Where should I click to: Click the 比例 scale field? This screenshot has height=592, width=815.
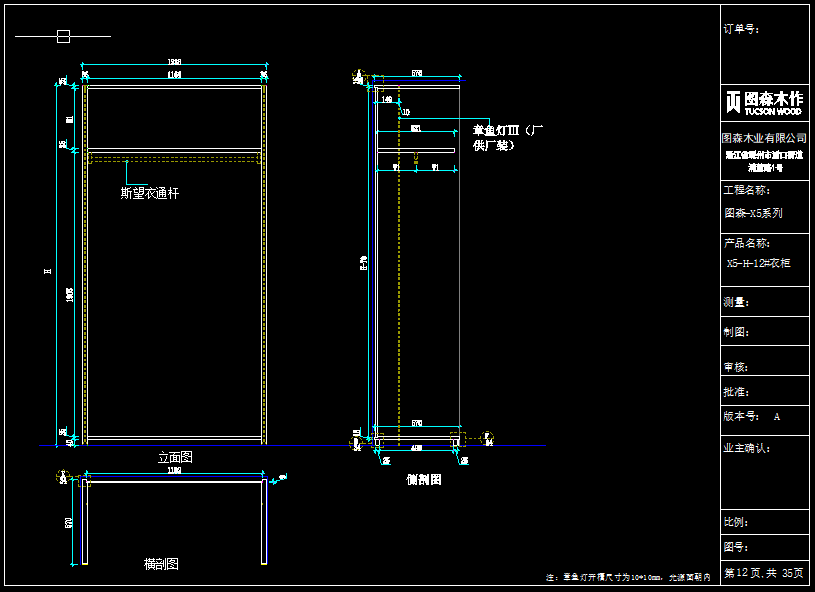(736, 522)
